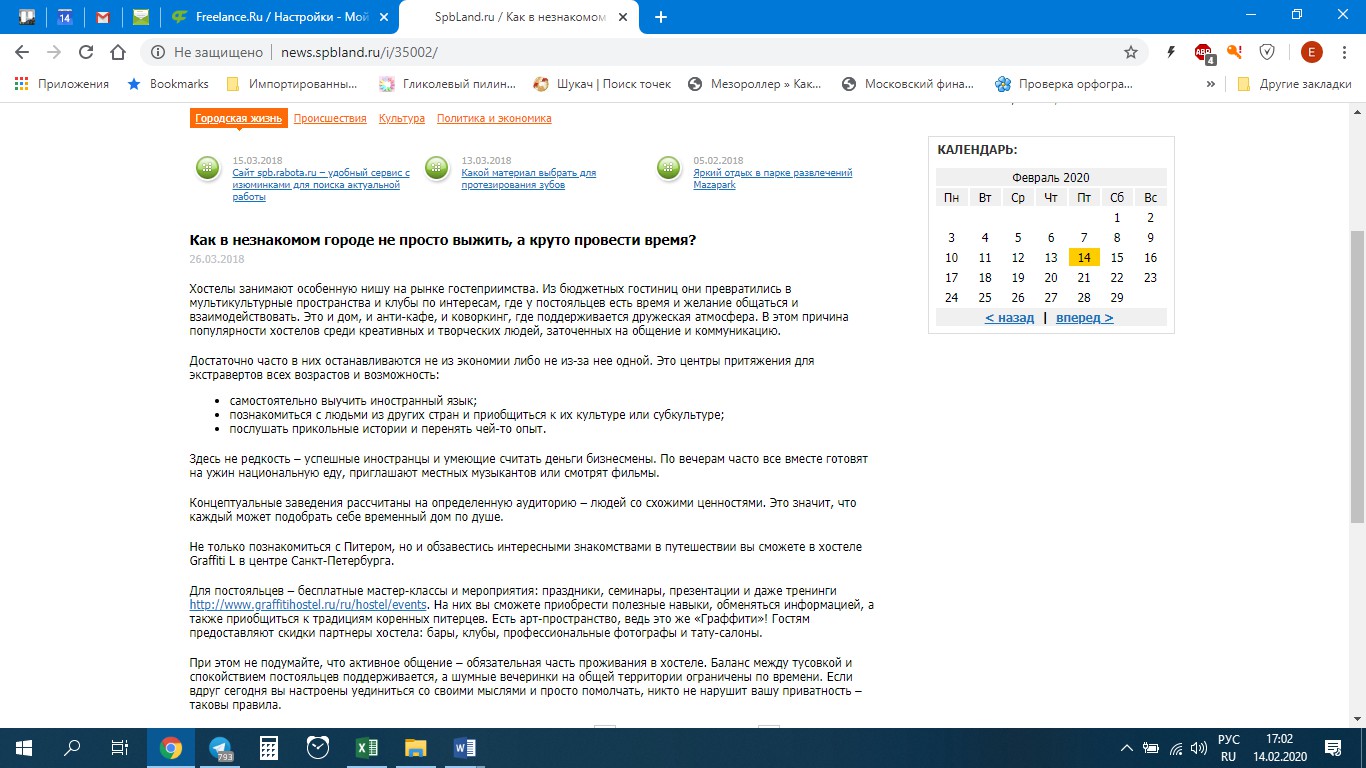Show hidden system tray icons
Screen dimensions: 1366x768
click(1127, 748)
